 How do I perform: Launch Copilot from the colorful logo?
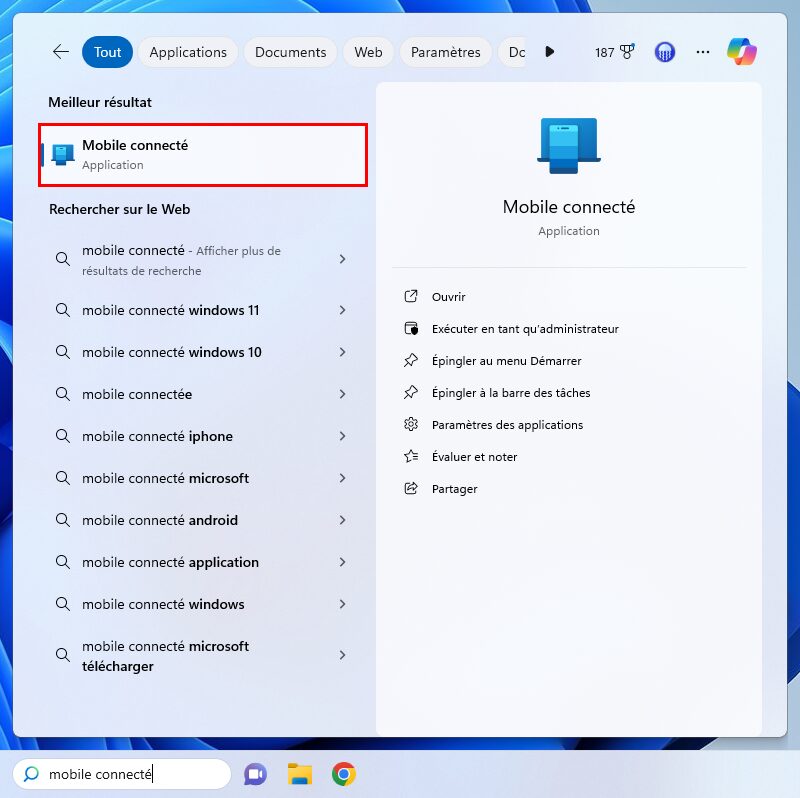742,52
